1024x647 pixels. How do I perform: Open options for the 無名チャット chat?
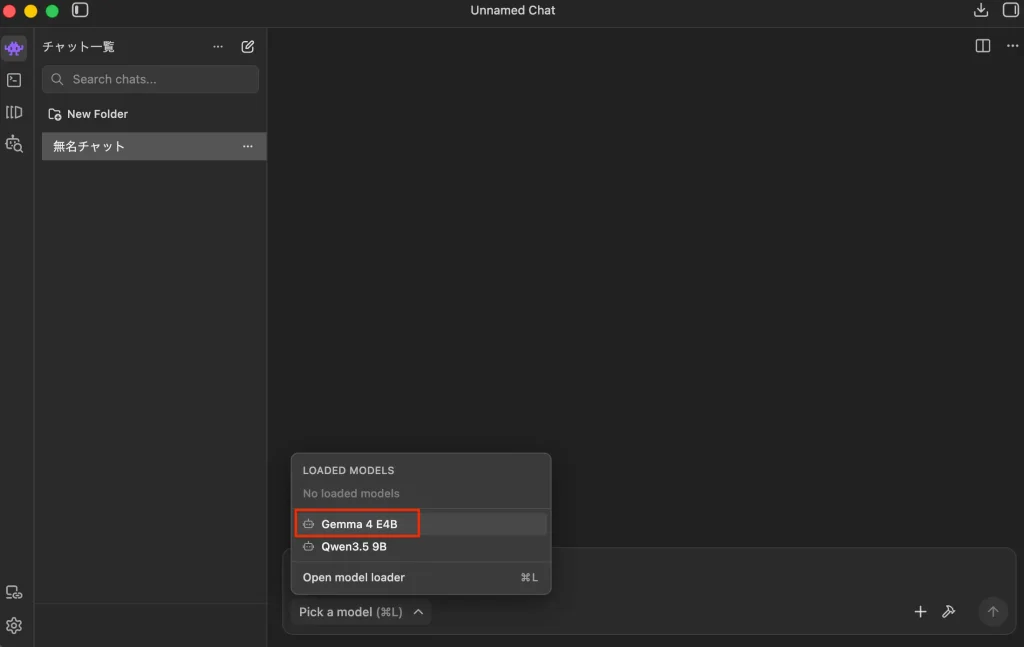[x=248, y=147]
